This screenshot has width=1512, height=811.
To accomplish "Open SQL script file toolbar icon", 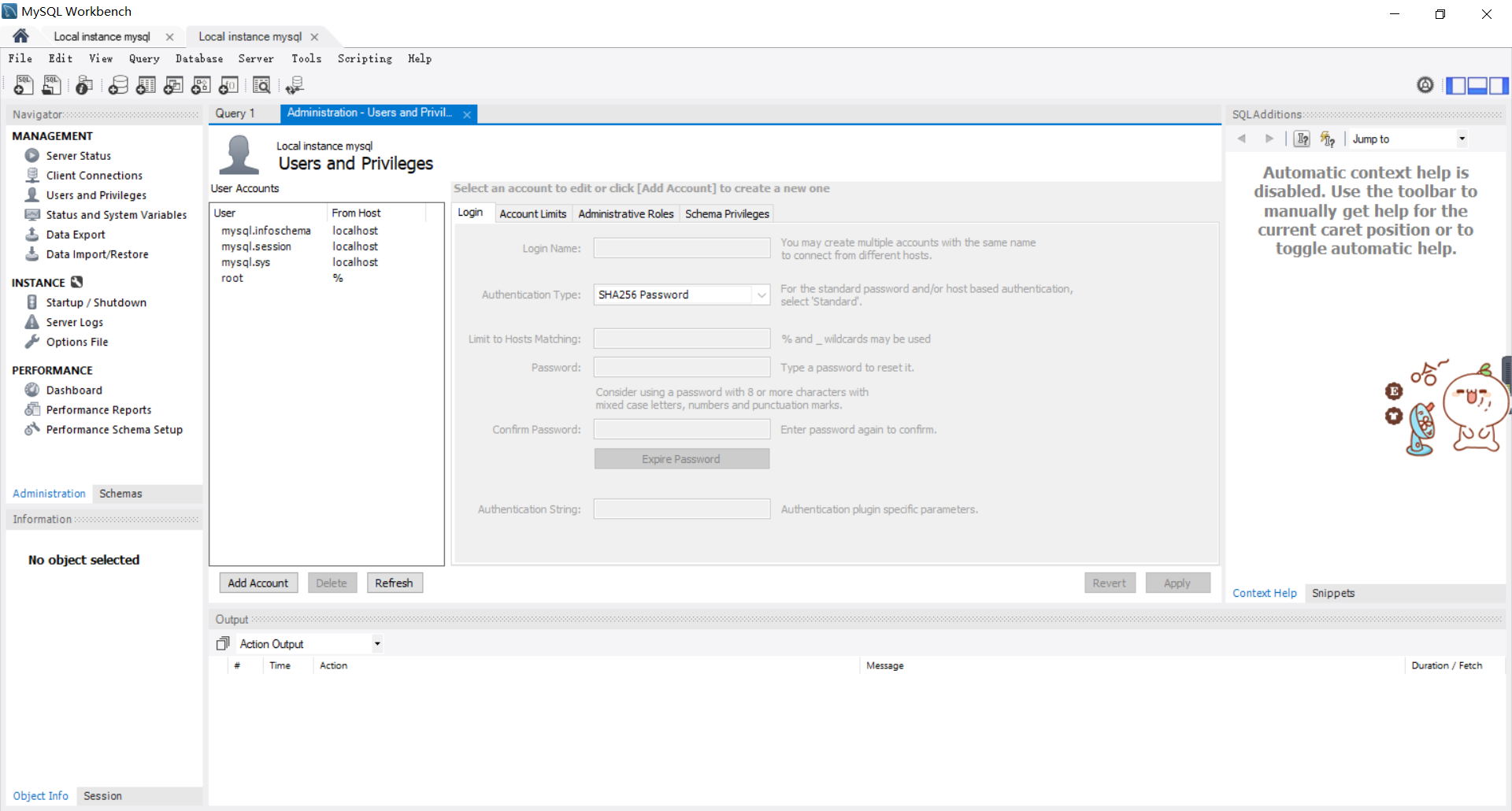I will 52,85.
